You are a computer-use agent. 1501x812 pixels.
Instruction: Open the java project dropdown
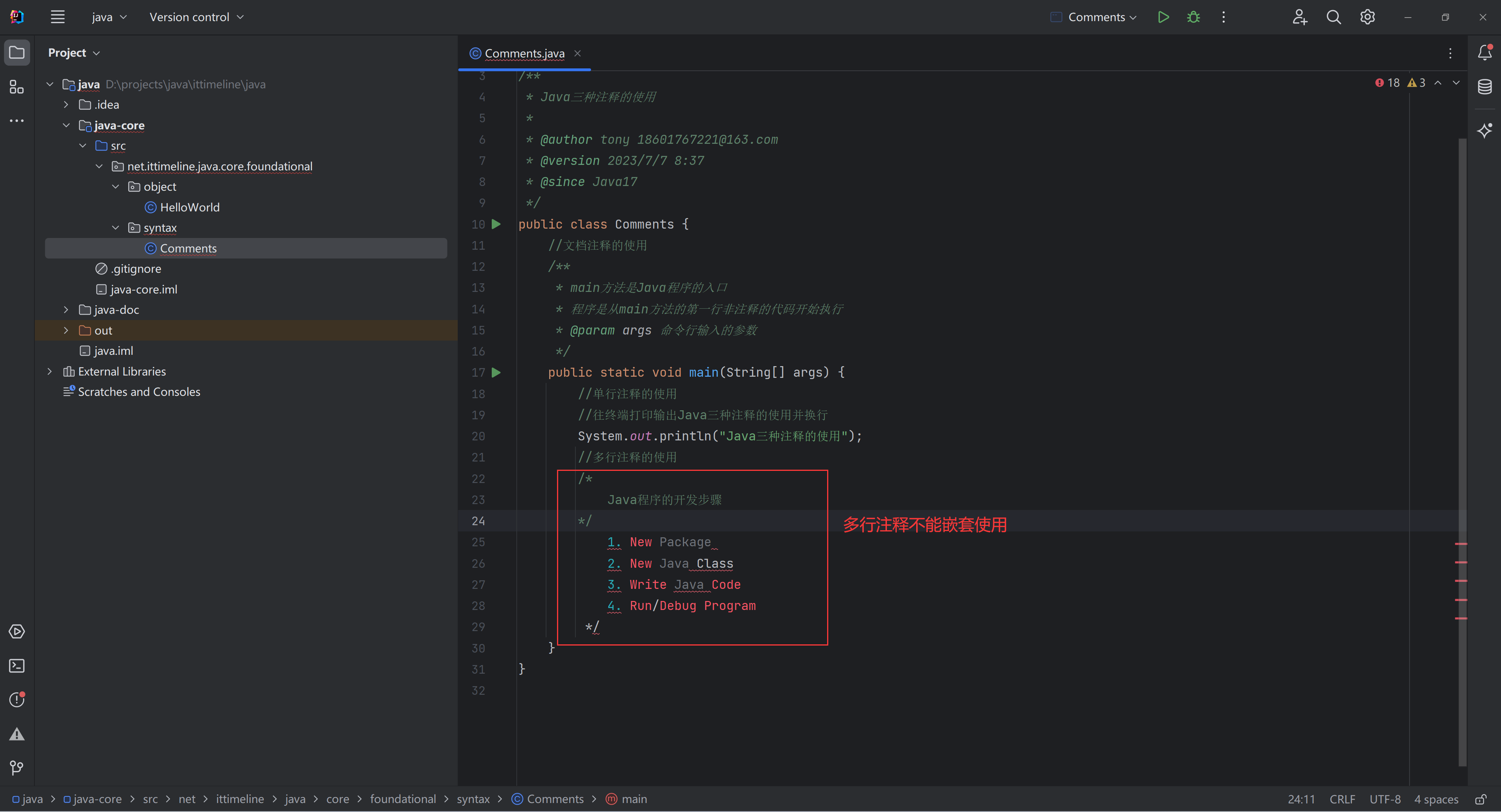coord(109,17)
